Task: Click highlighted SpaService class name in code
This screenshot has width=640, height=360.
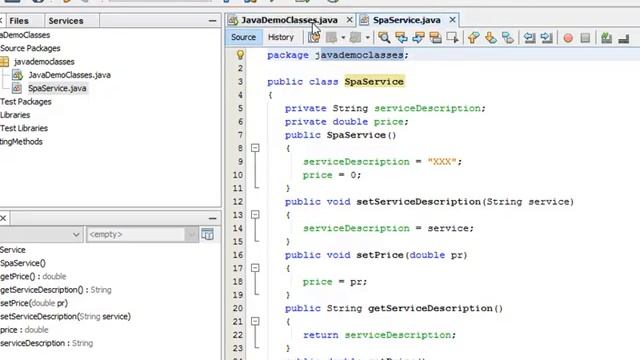Action: 374,82
